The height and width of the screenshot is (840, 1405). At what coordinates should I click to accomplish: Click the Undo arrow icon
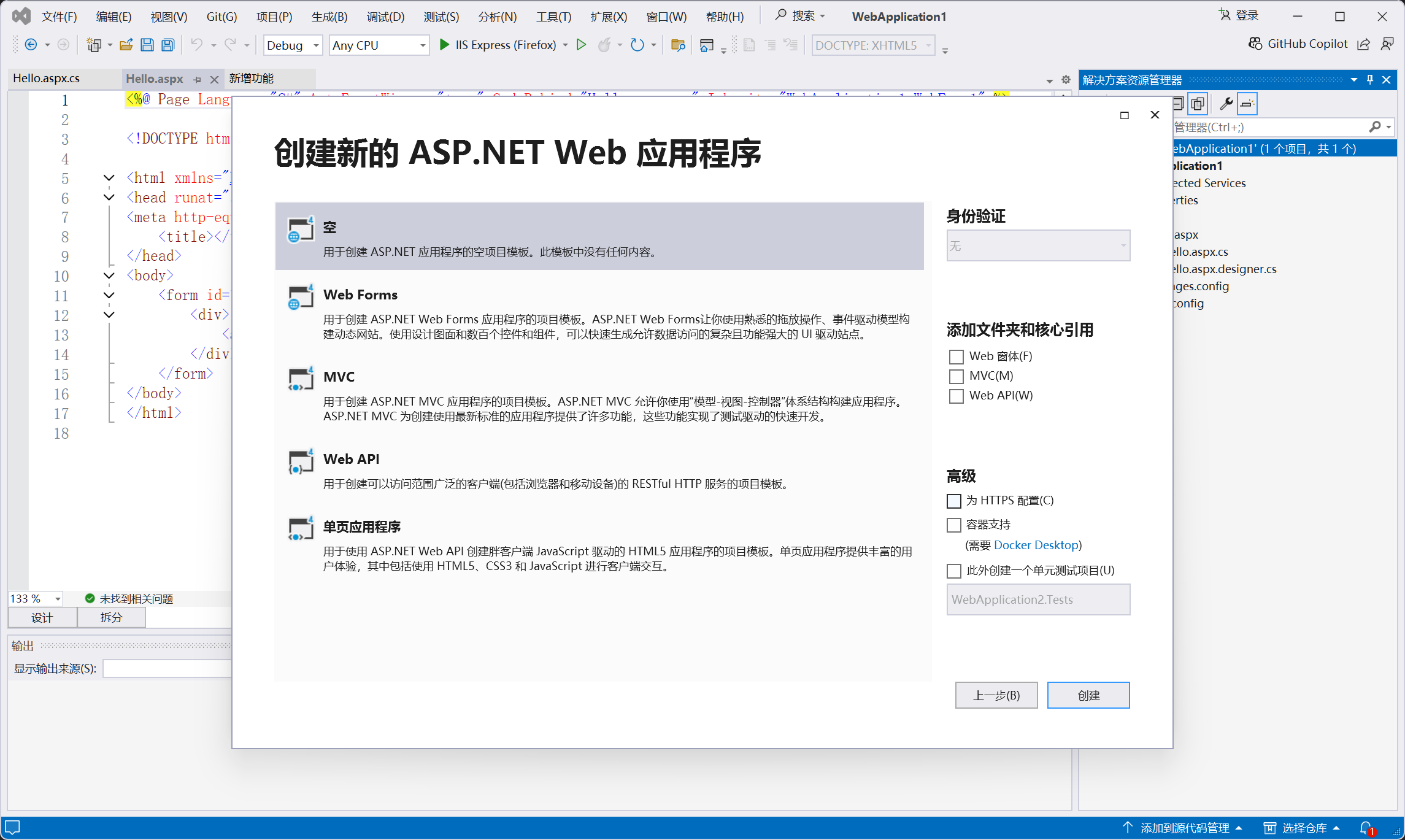click(196, 45)
